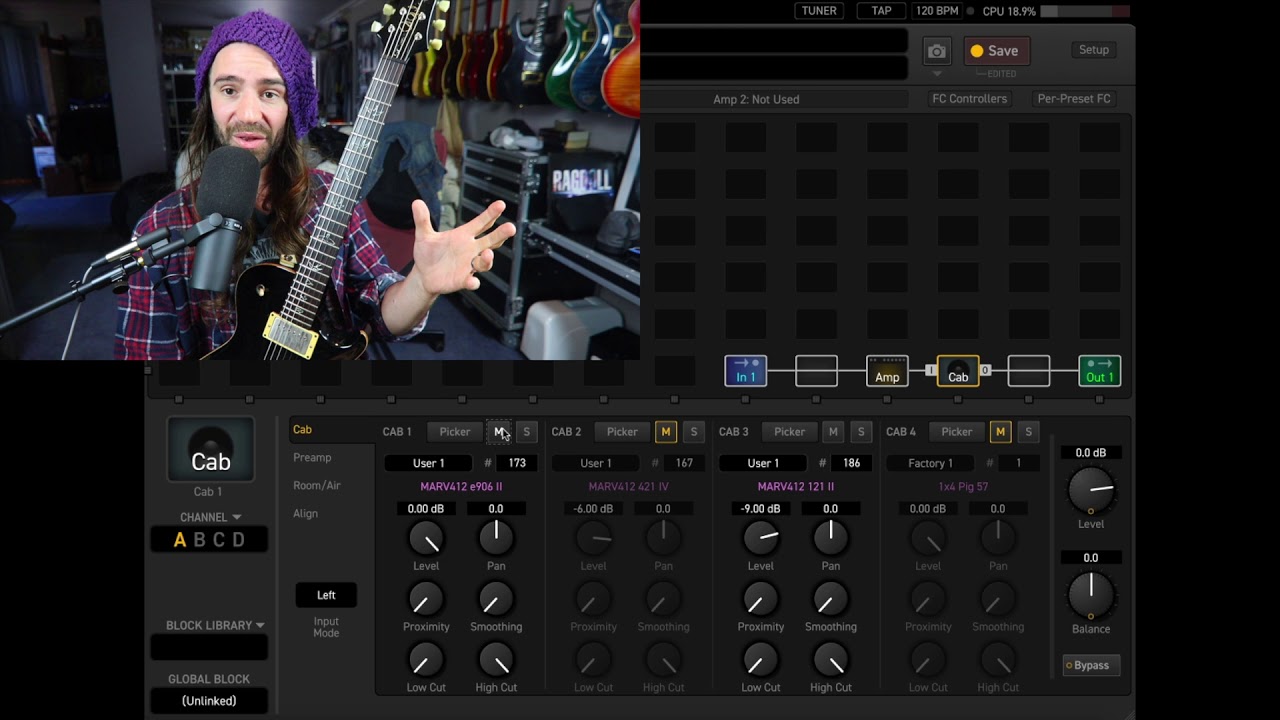This screenshot has width=1280, height=720.
Task: Click the CAB 1 Pan knob
Action: click(x=496, y=539)
